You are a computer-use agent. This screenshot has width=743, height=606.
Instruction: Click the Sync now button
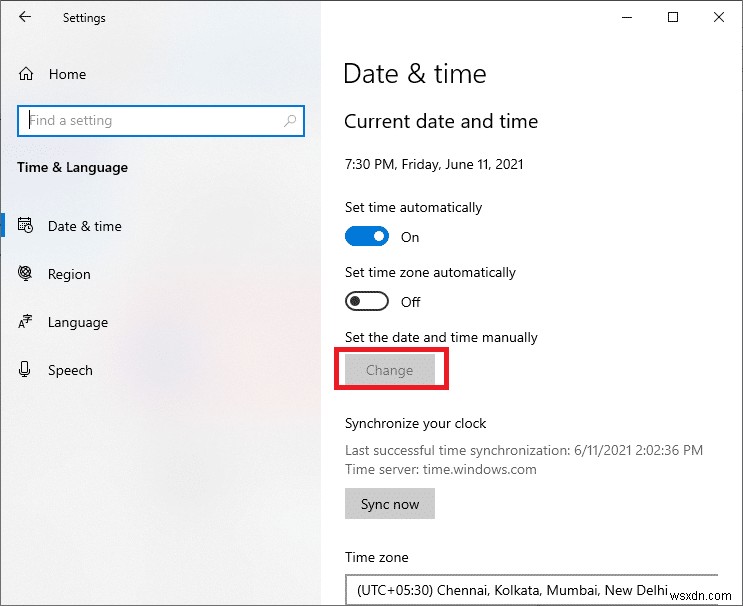(x=390, y=504)
